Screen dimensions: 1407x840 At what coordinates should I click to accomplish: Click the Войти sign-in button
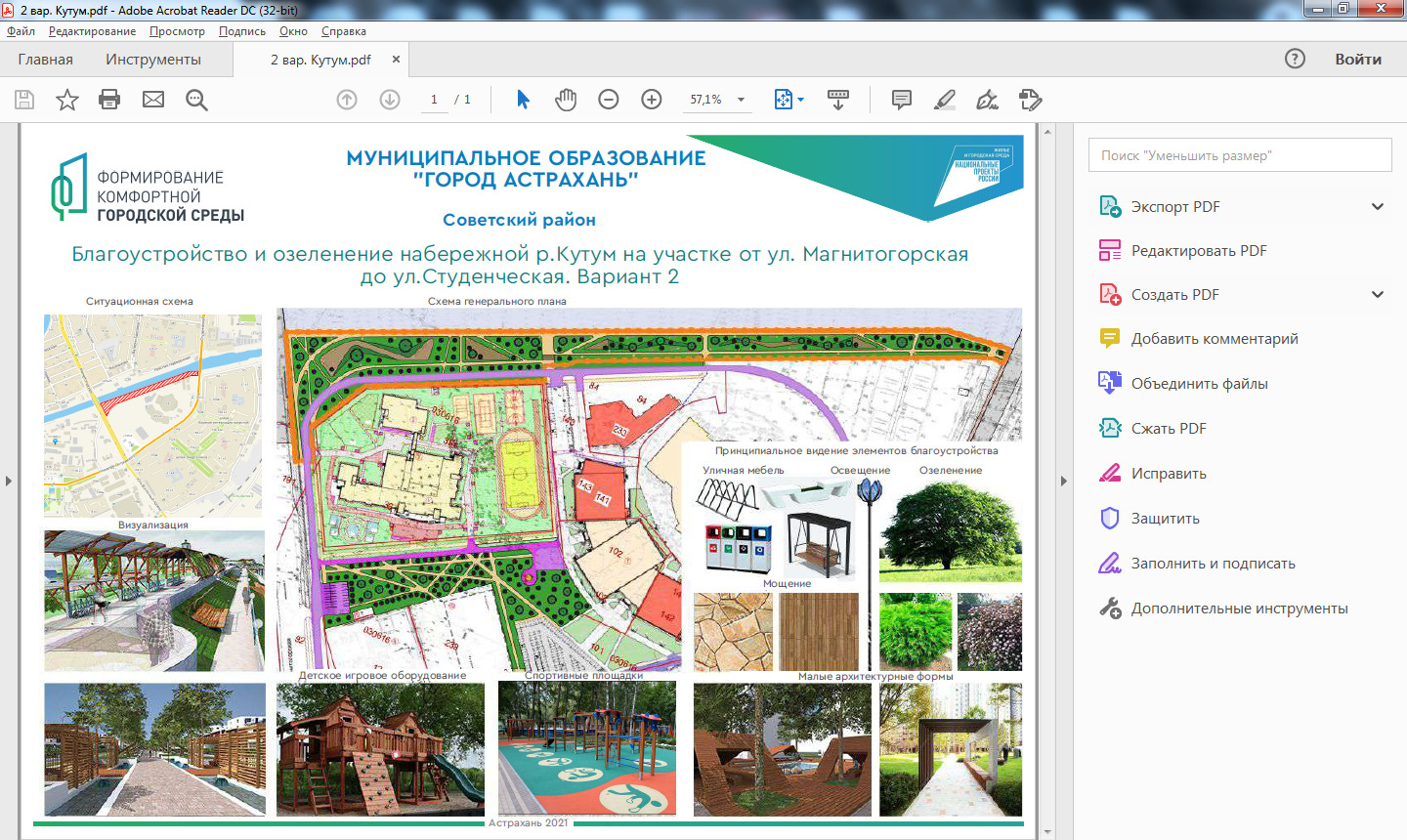point(1358,59)
